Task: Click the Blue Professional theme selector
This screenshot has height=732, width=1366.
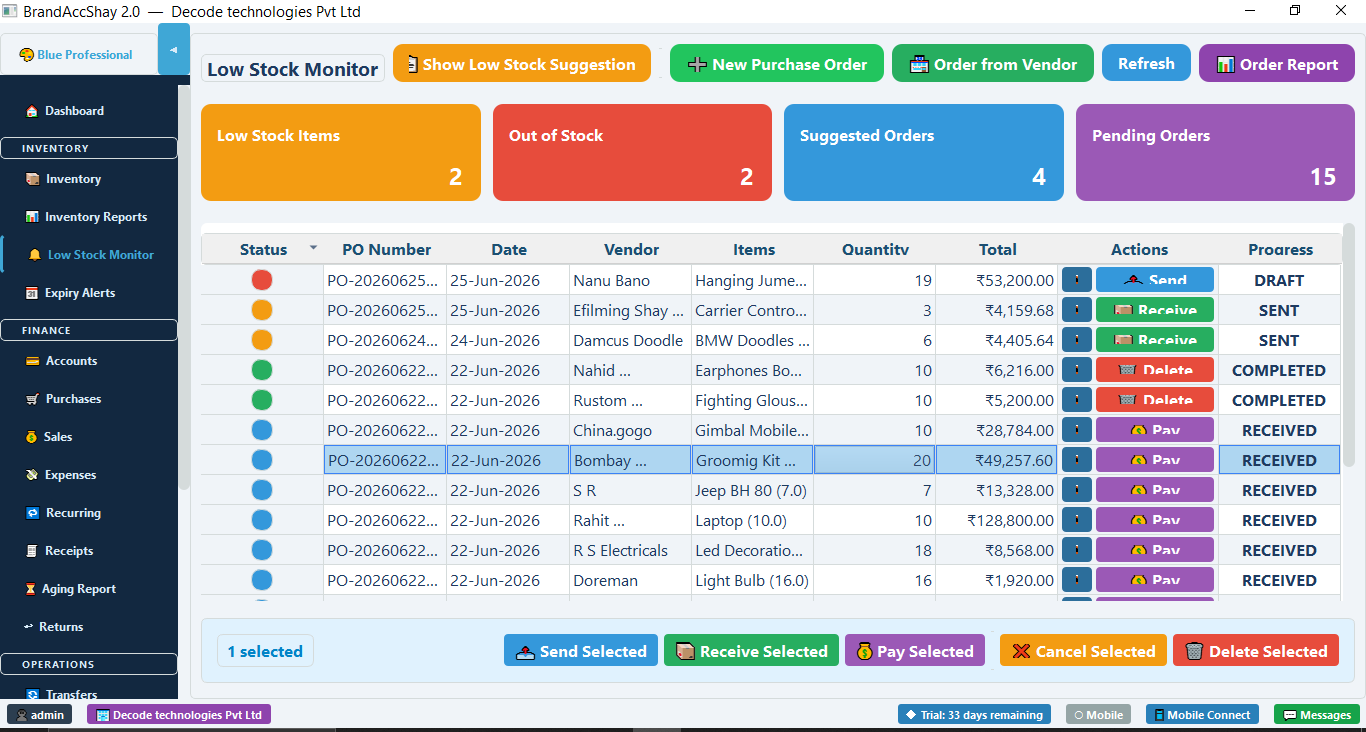Action: (x=76, y=55)
